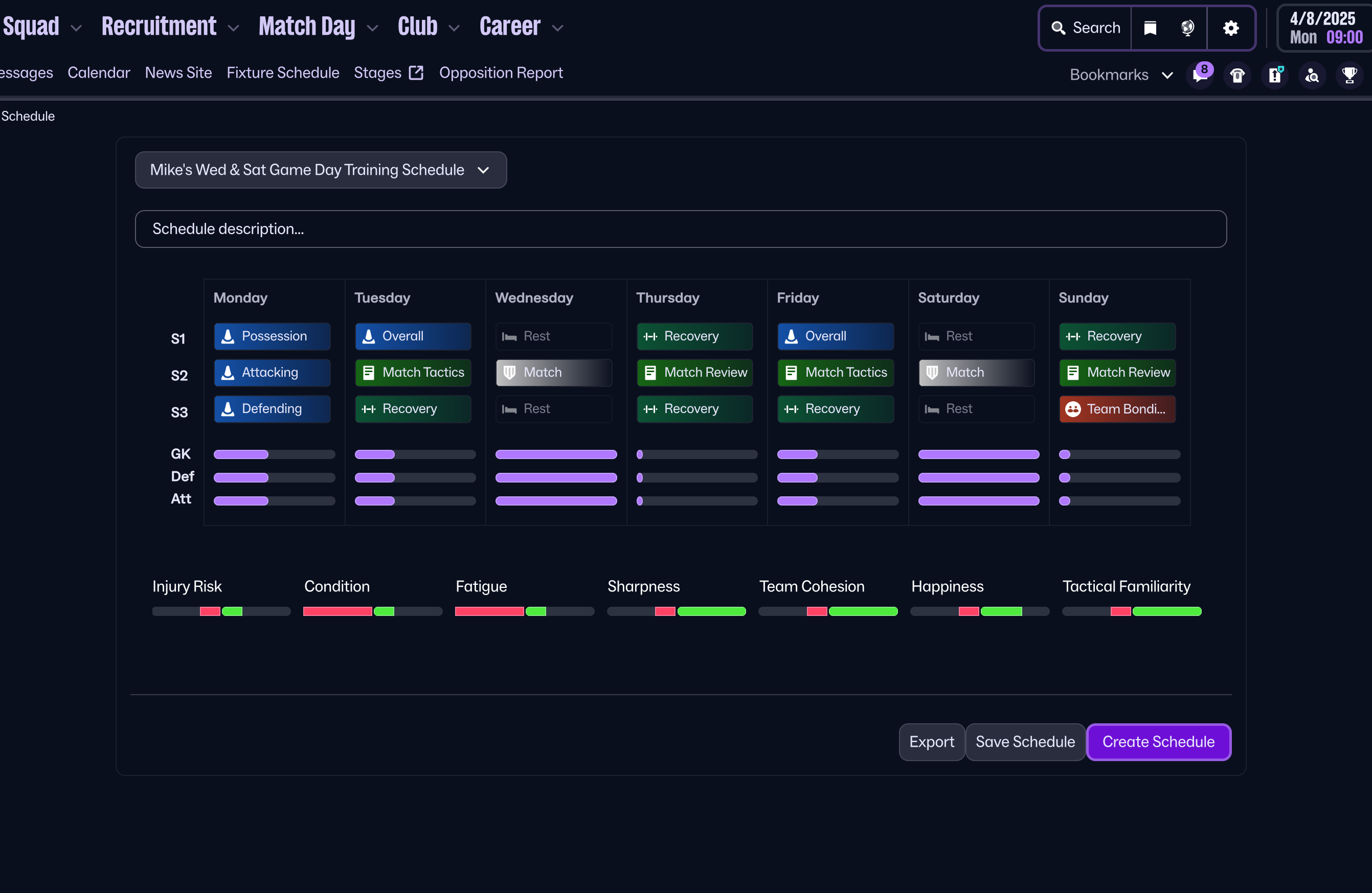This screenshot has height=893, width=1372.
Task: Go to Fixture Schedule tab
Action: coord(282,73)
